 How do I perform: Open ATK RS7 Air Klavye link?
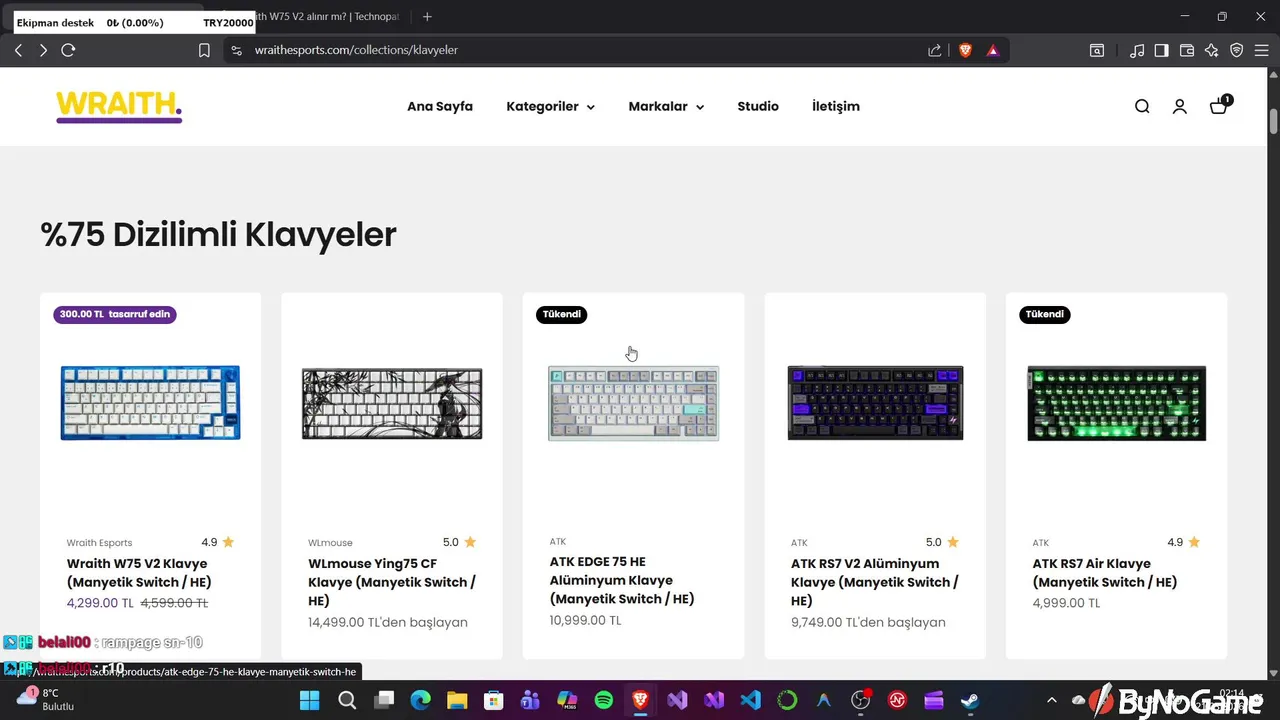[1105, 573]
